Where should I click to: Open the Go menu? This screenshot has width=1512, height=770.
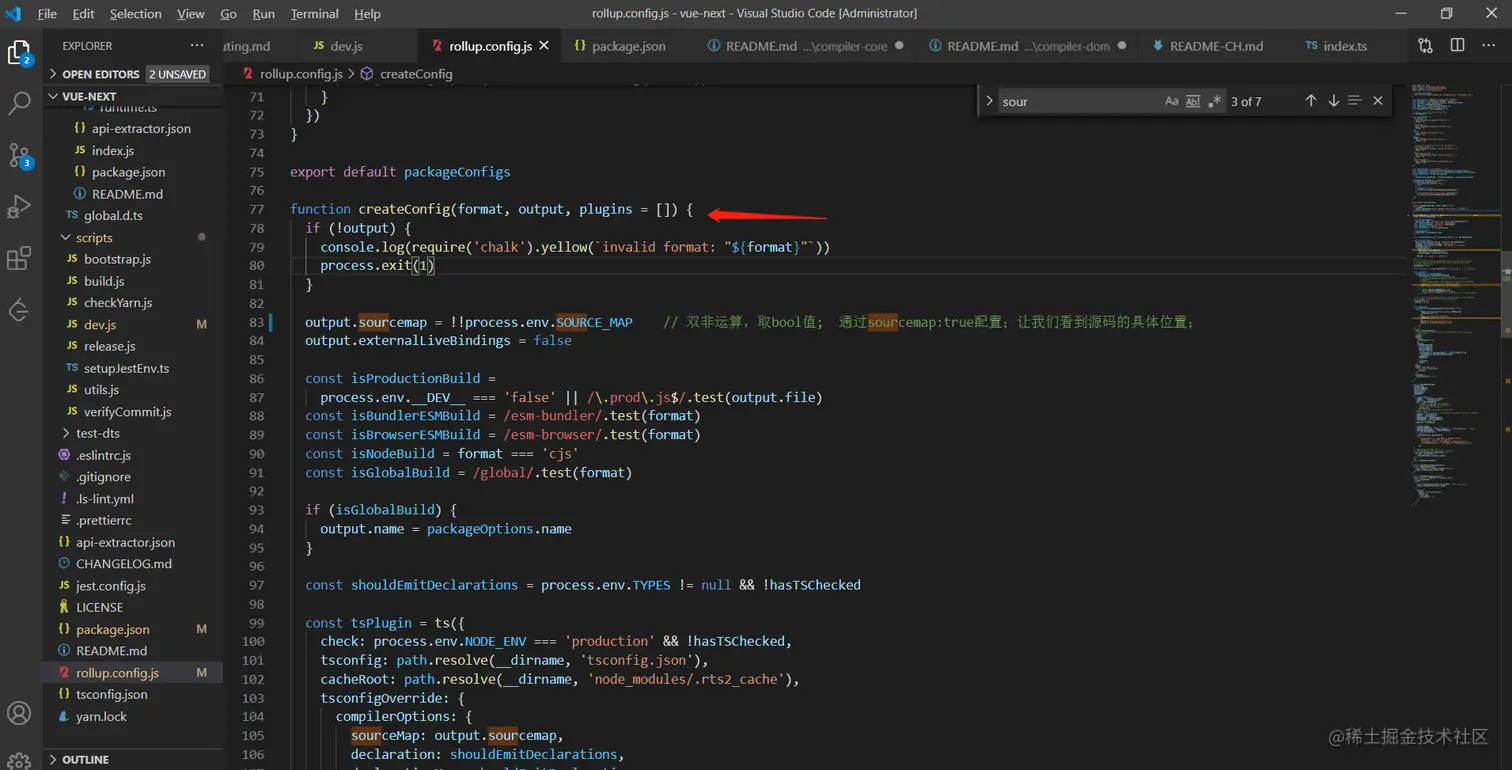[228, 14]
